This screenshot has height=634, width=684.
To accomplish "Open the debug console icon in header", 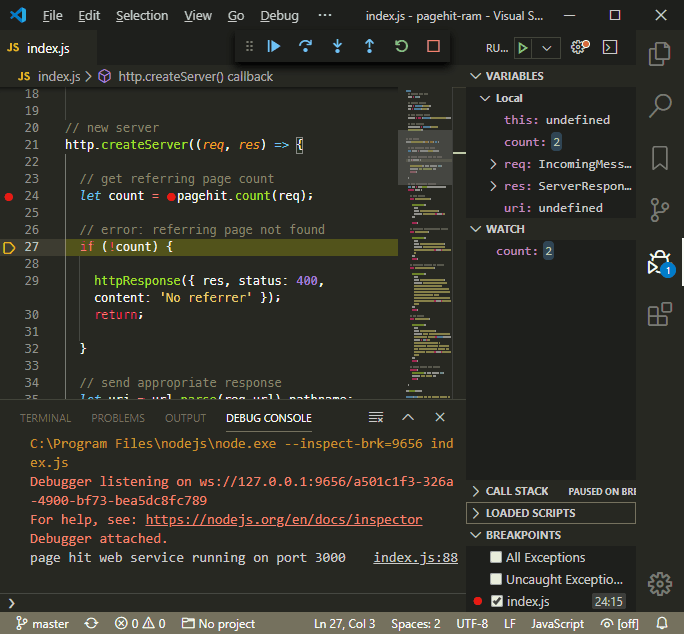I will 610,47.
